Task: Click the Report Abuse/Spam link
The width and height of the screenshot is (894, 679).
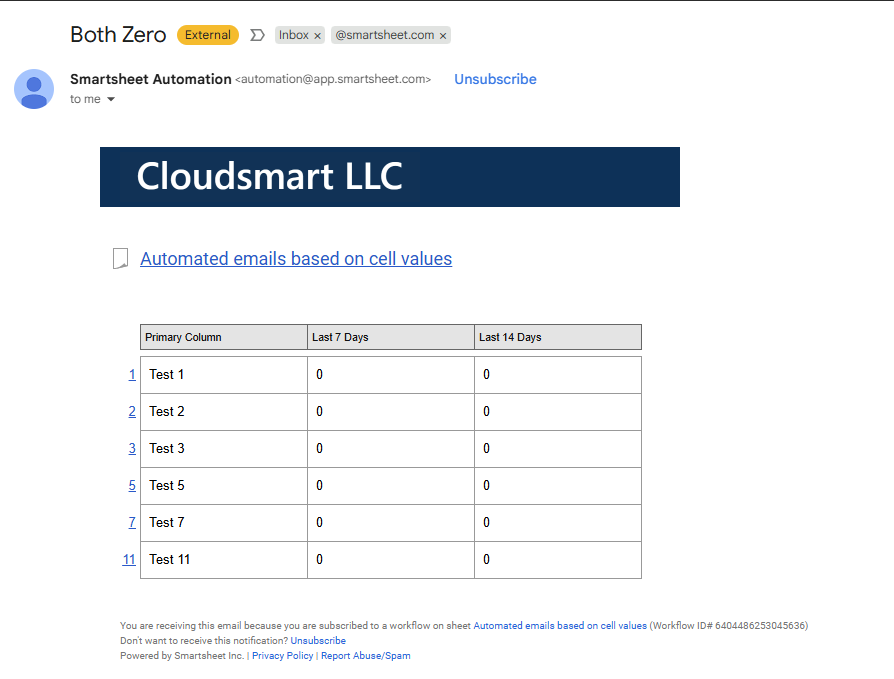Action: [365, 656]
